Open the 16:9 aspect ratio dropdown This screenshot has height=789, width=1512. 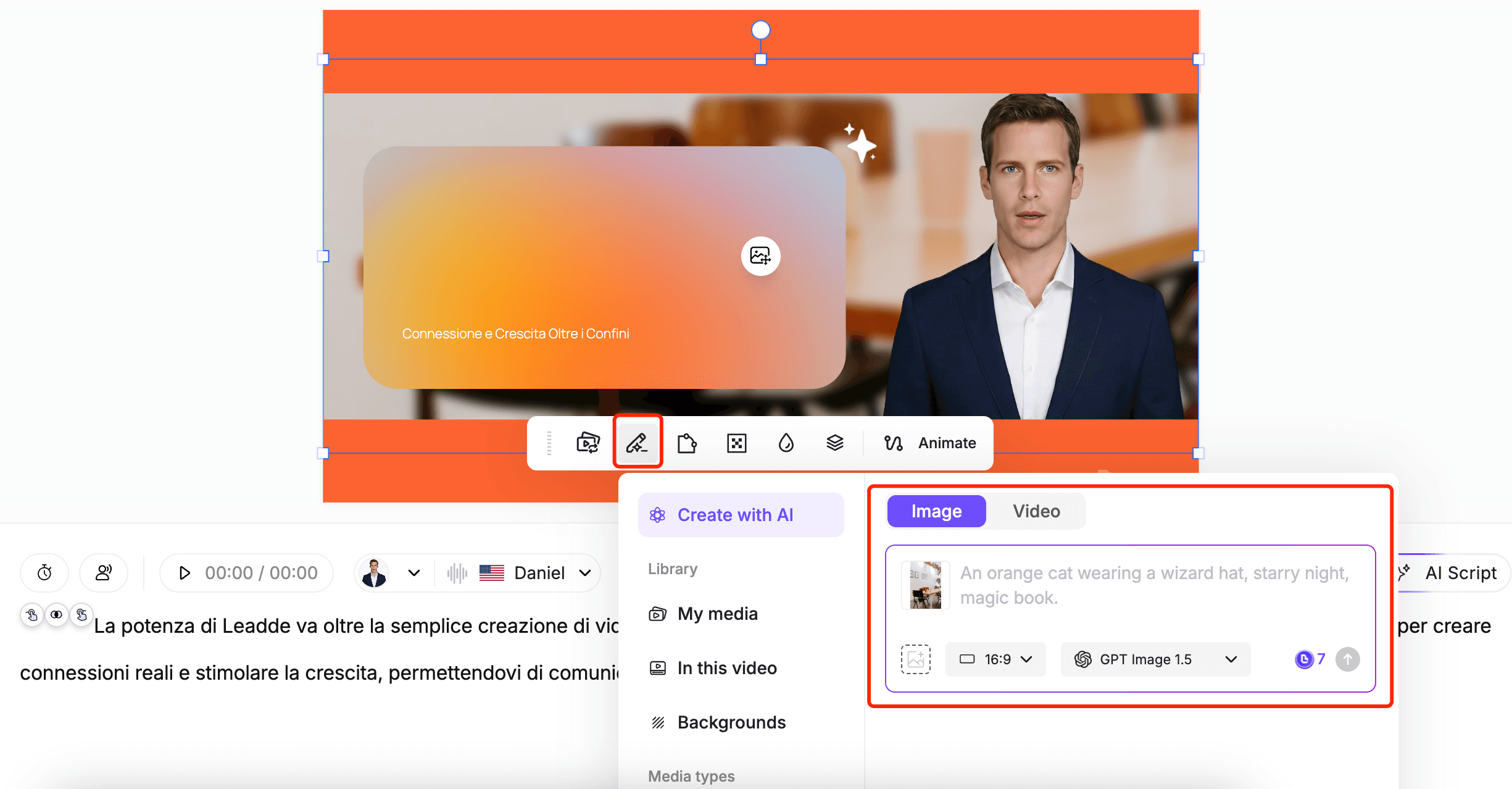pyautogui.click(x=995, y=659)
